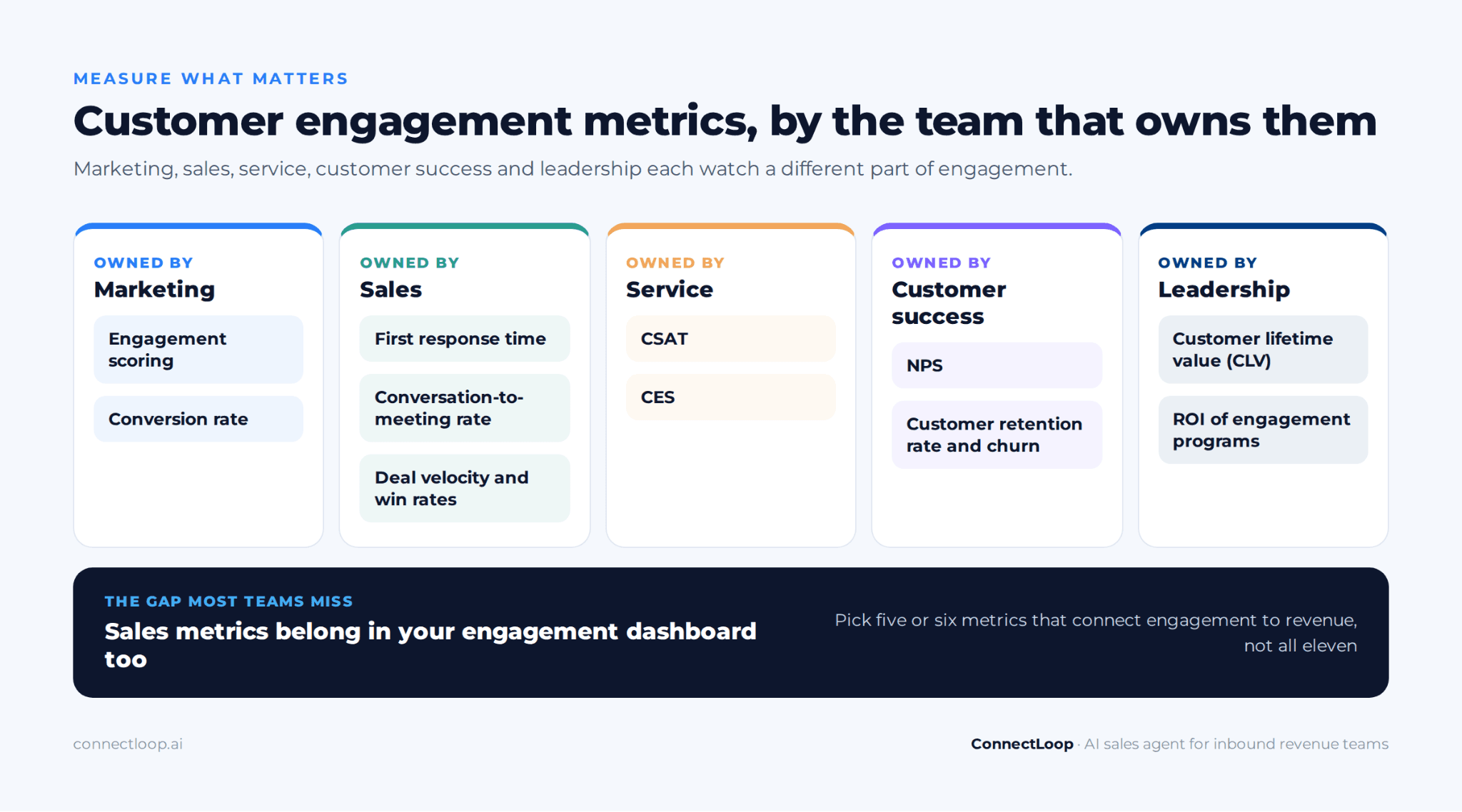The image size is (1462, 812).
Task: Select the 'NPS' metric chip
Action: tap(997, 365)
